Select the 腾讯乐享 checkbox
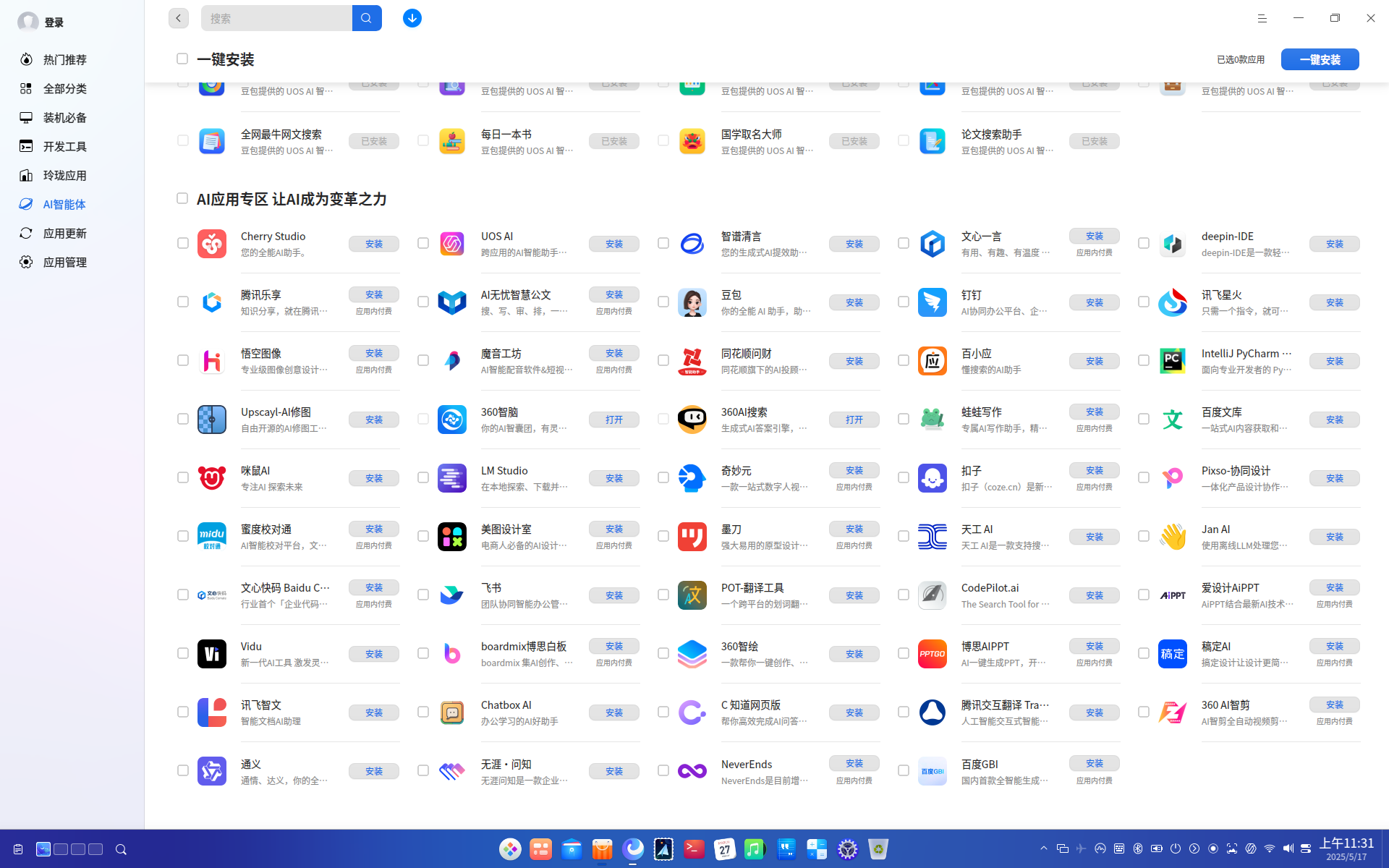 click(183, 302)
